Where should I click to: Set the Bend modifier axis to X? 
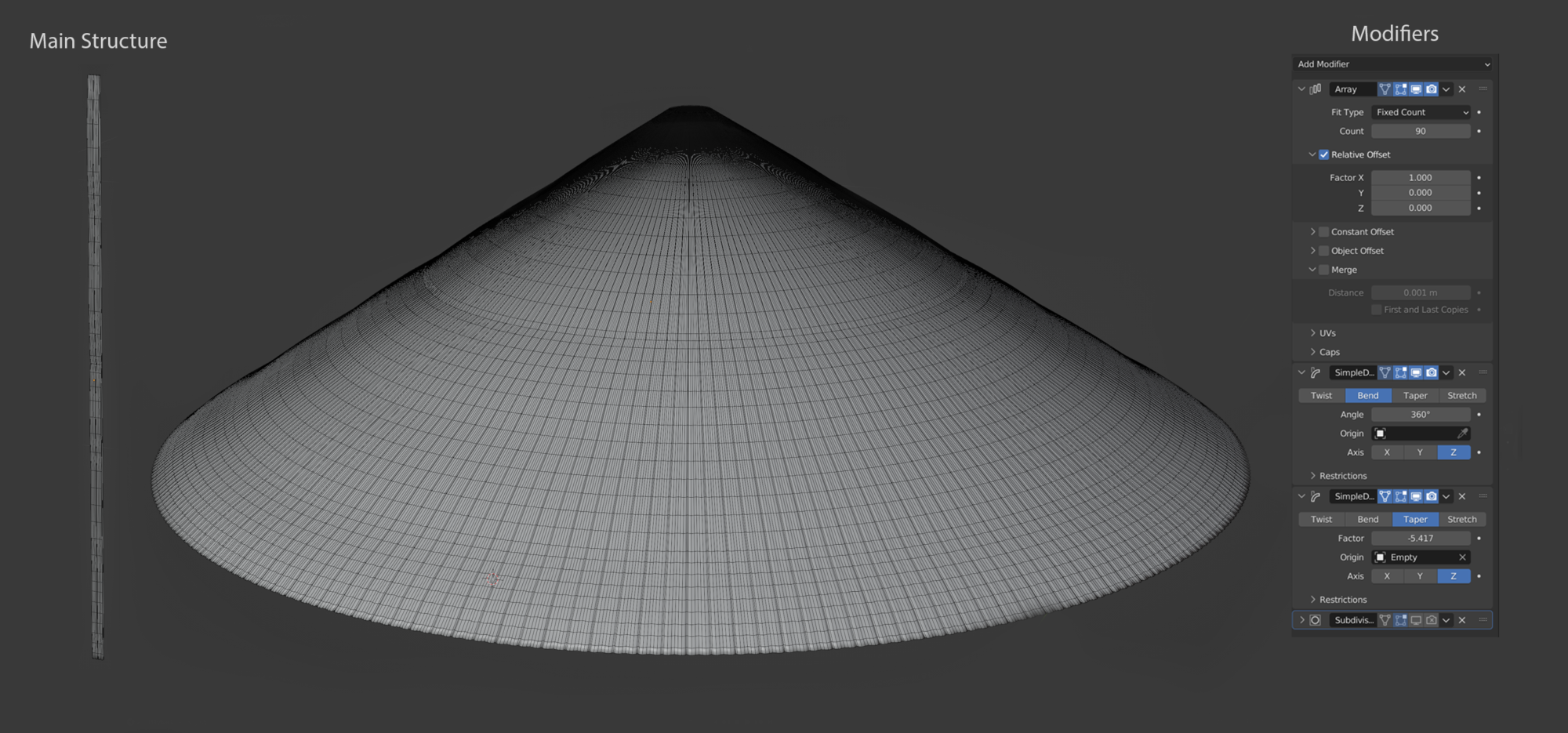(x=1387, y=452)
